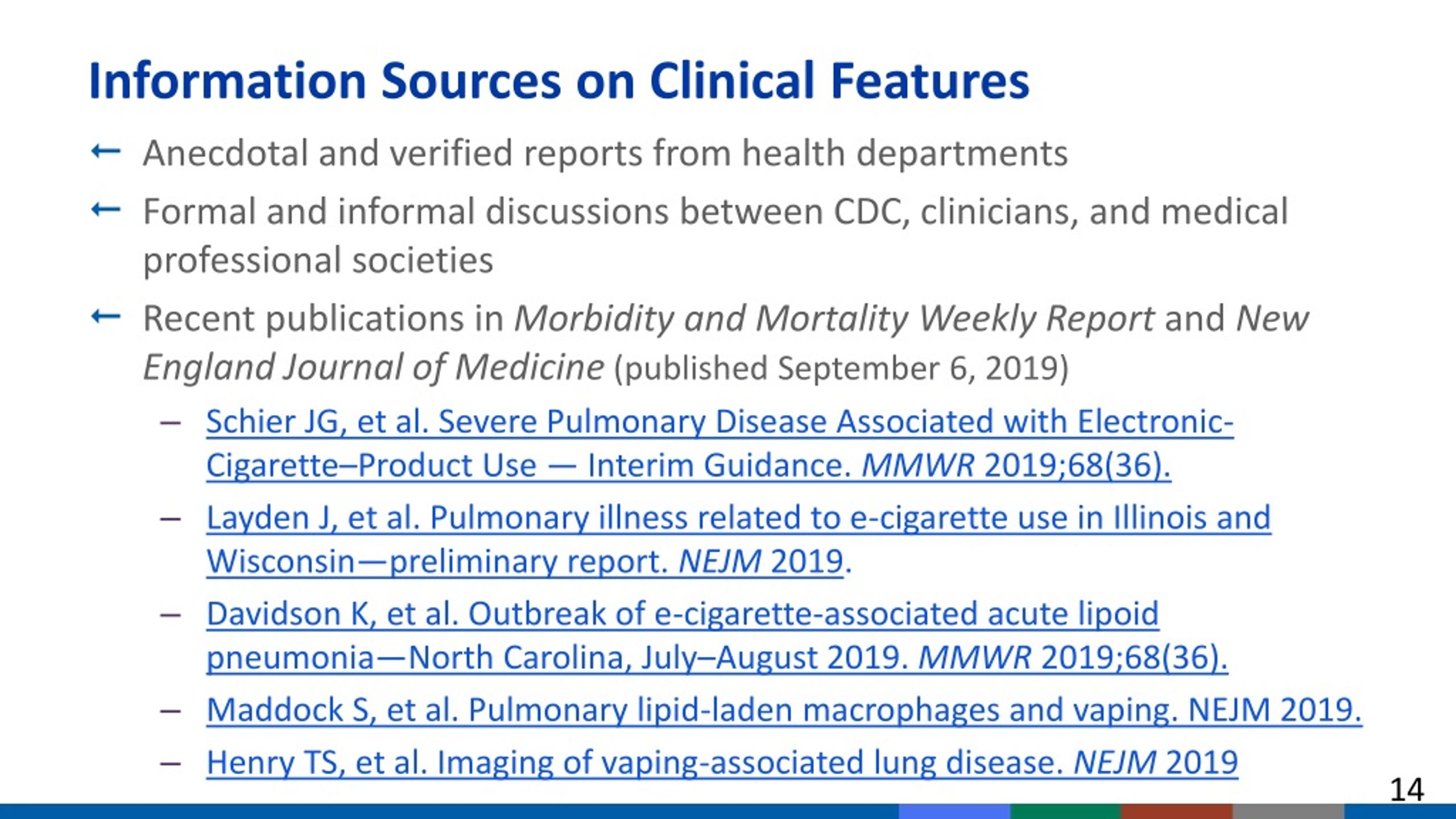Click the arrow bullet beside Recent publications
1456x819 pixels.
click(106, 316)
